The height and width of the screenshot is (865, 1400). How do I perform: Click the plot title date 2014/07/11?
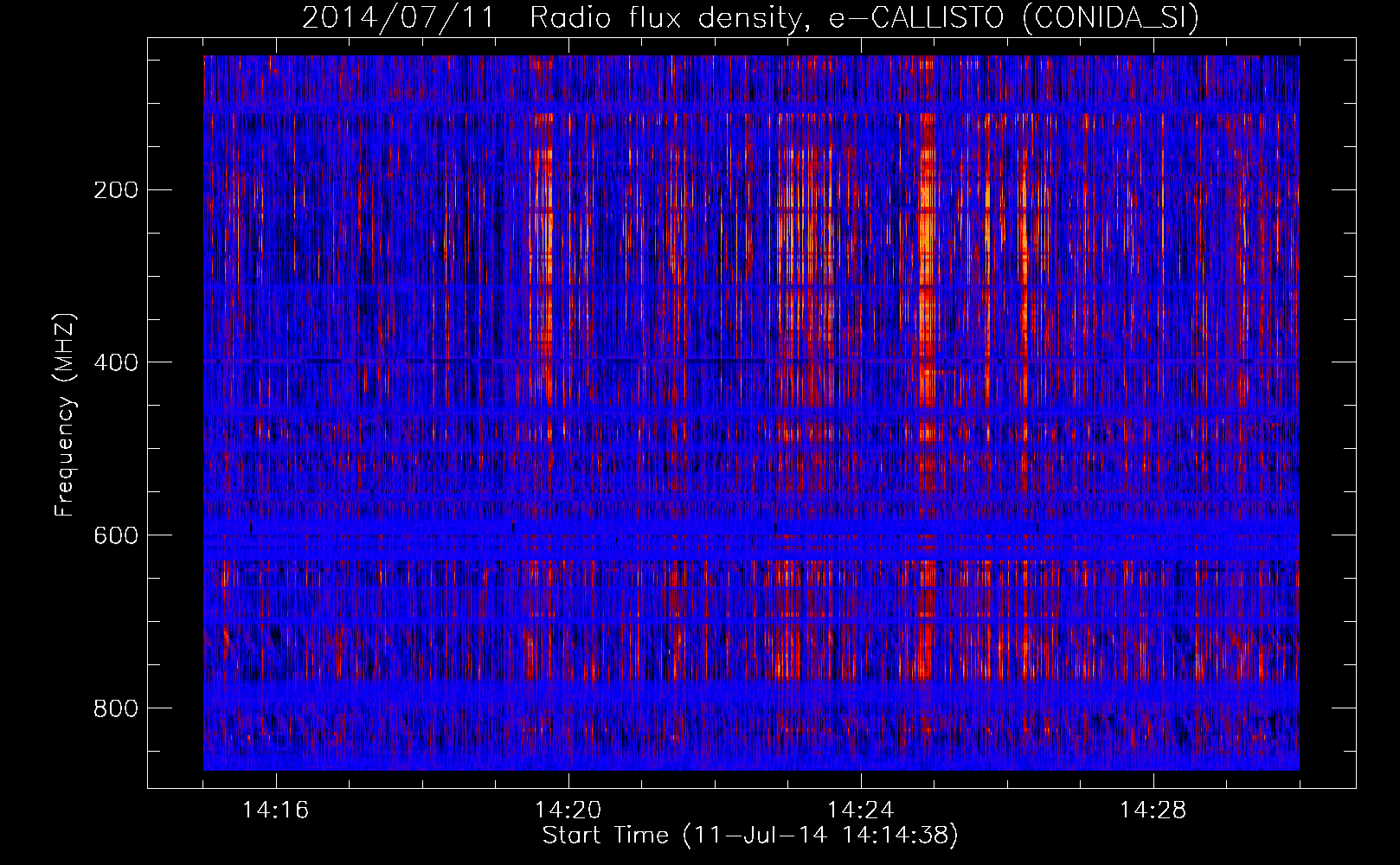[x=399, y=18]
